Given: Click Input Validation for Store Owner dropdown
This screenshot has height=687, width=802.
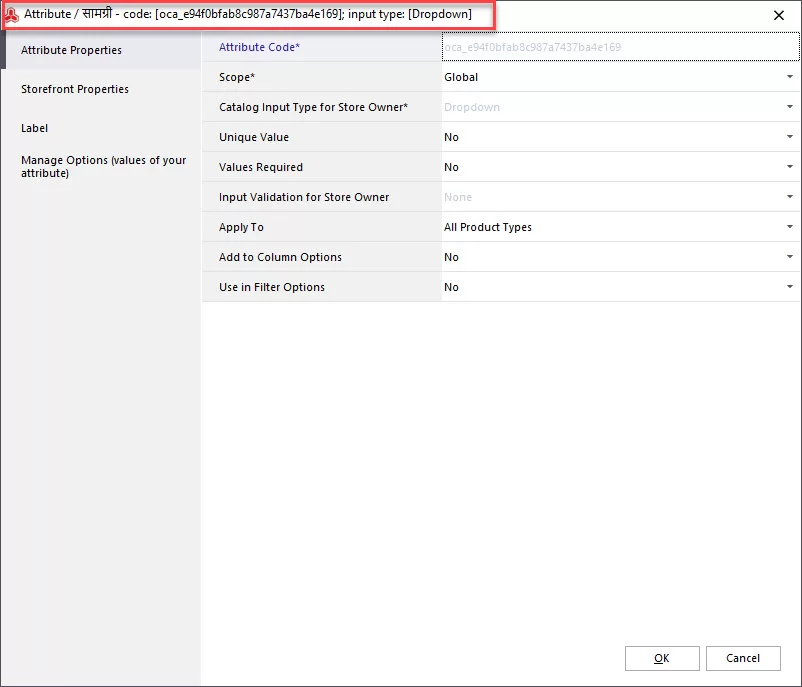Looking at the screenshot, I should pyautogui.click(x=620, y=197).
